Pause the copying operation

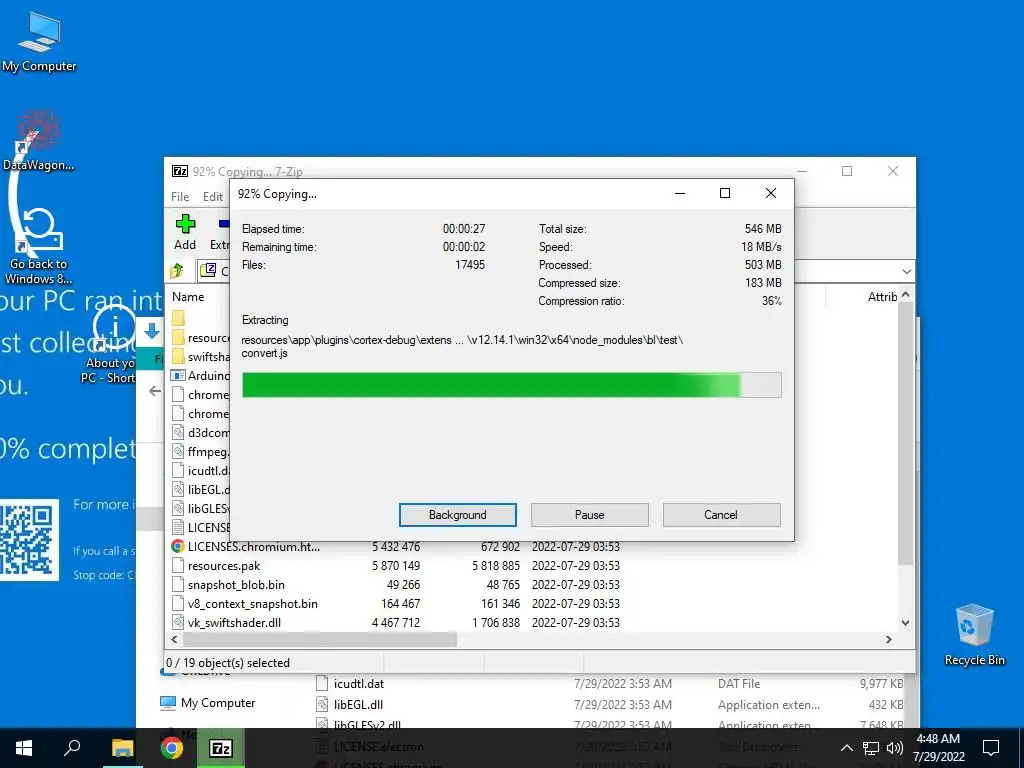click(589, 515)
